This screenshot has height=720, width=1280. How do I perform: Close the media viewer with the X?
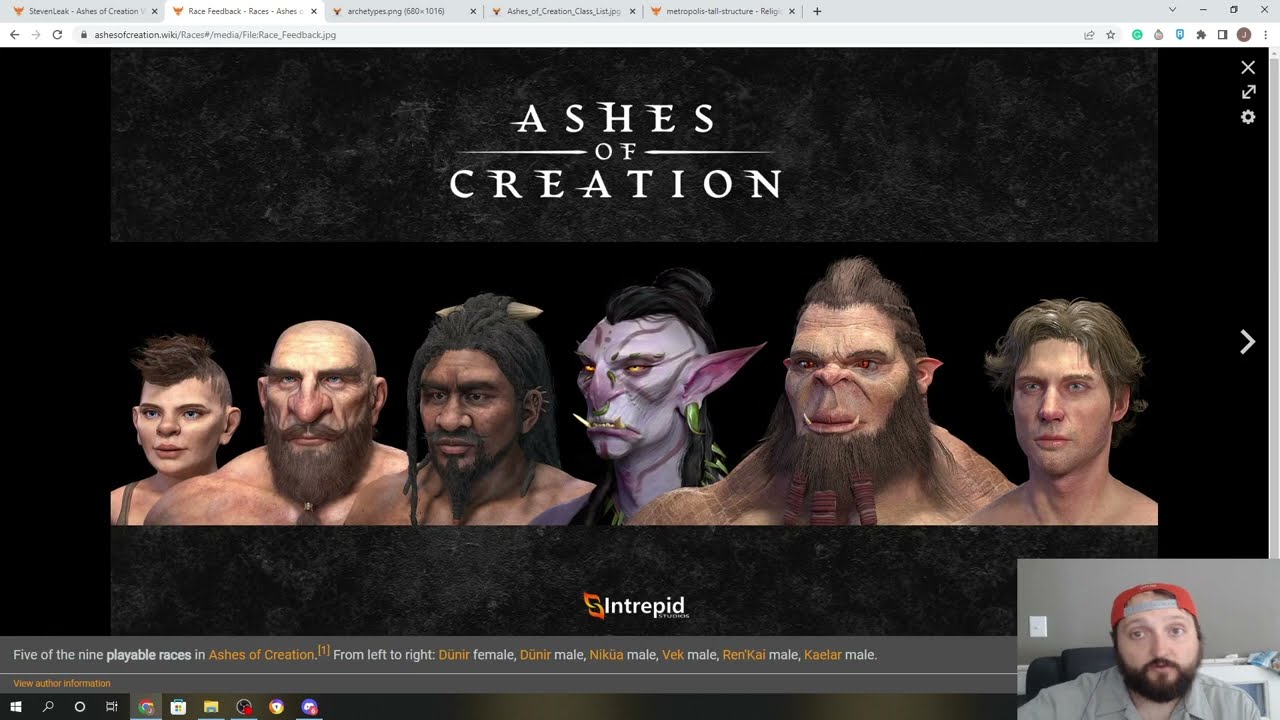1248,68
